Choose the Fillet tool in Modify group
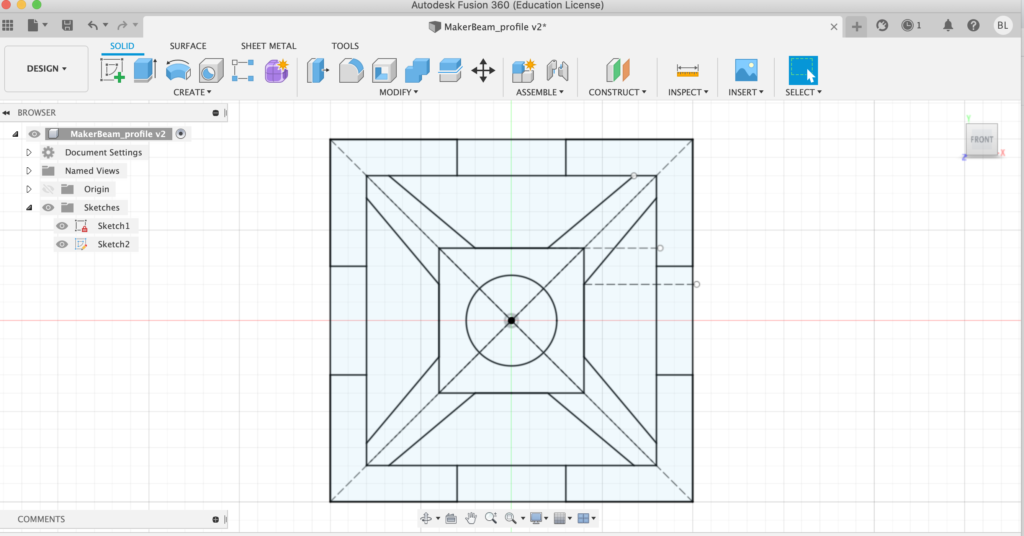 coord(351,70)
